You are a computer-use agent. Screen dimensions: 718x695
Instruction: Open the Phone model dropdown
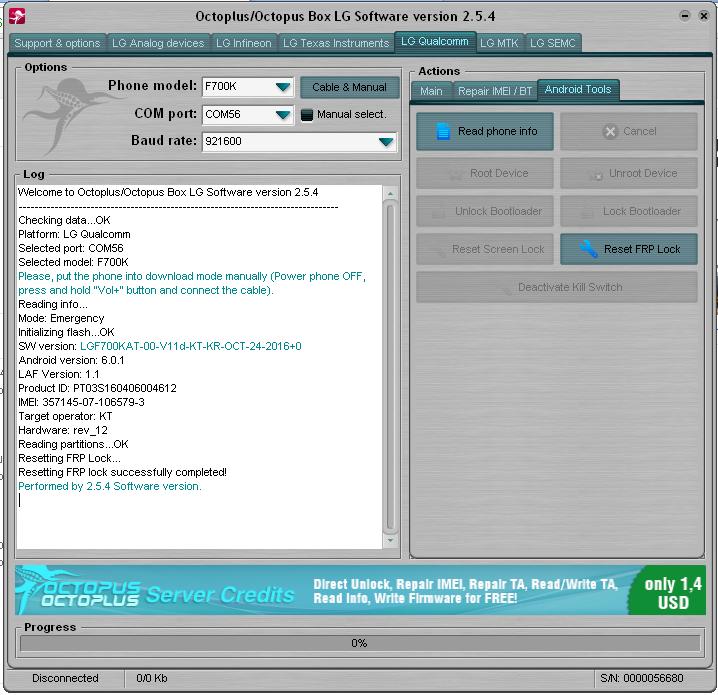(x=283, y=87)
